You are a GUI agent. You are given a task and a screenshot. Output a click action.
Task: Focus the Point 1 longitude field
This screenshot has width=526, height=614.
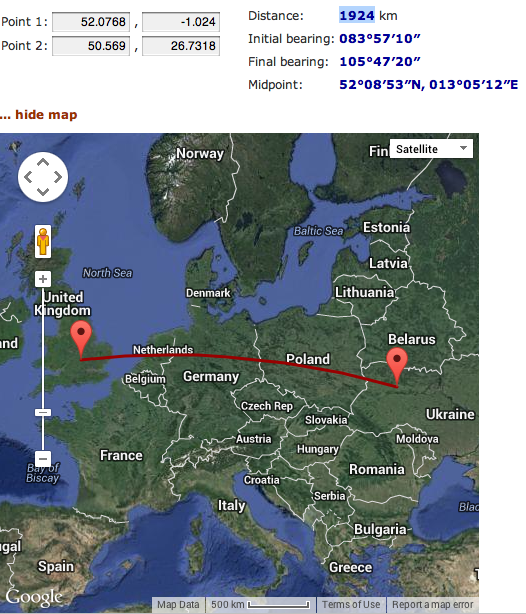pyautogui.click(x=181, y=22)
